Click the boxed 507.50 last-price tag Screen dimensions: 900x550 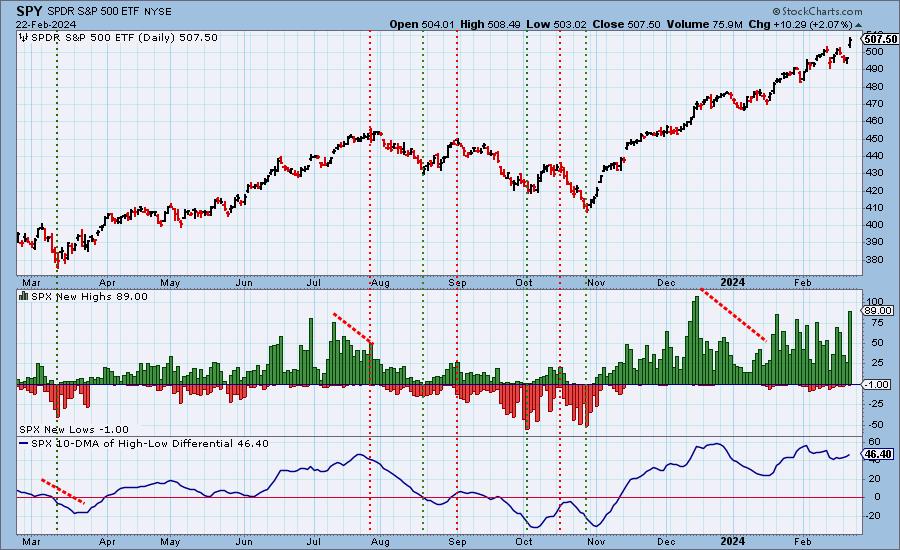(880, 39)
